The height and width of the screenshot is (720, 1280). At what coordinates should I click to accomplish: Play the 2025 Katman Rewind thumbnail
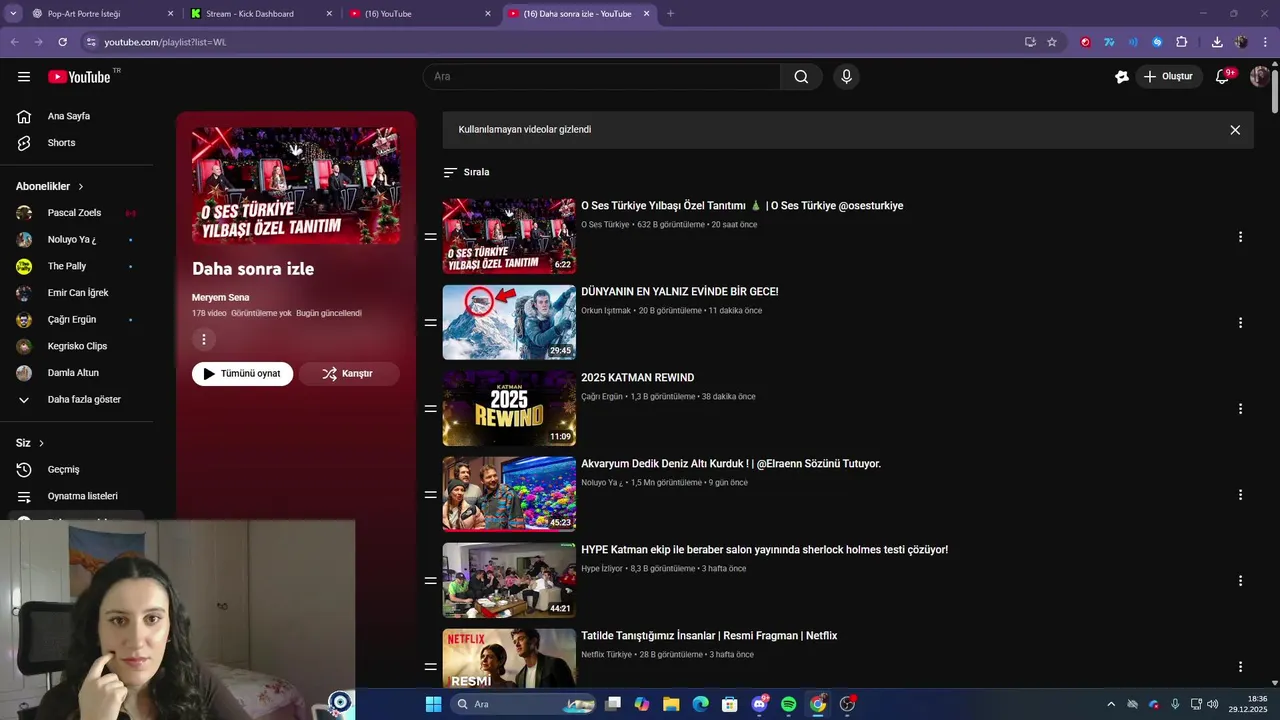[x=509, y=408]
